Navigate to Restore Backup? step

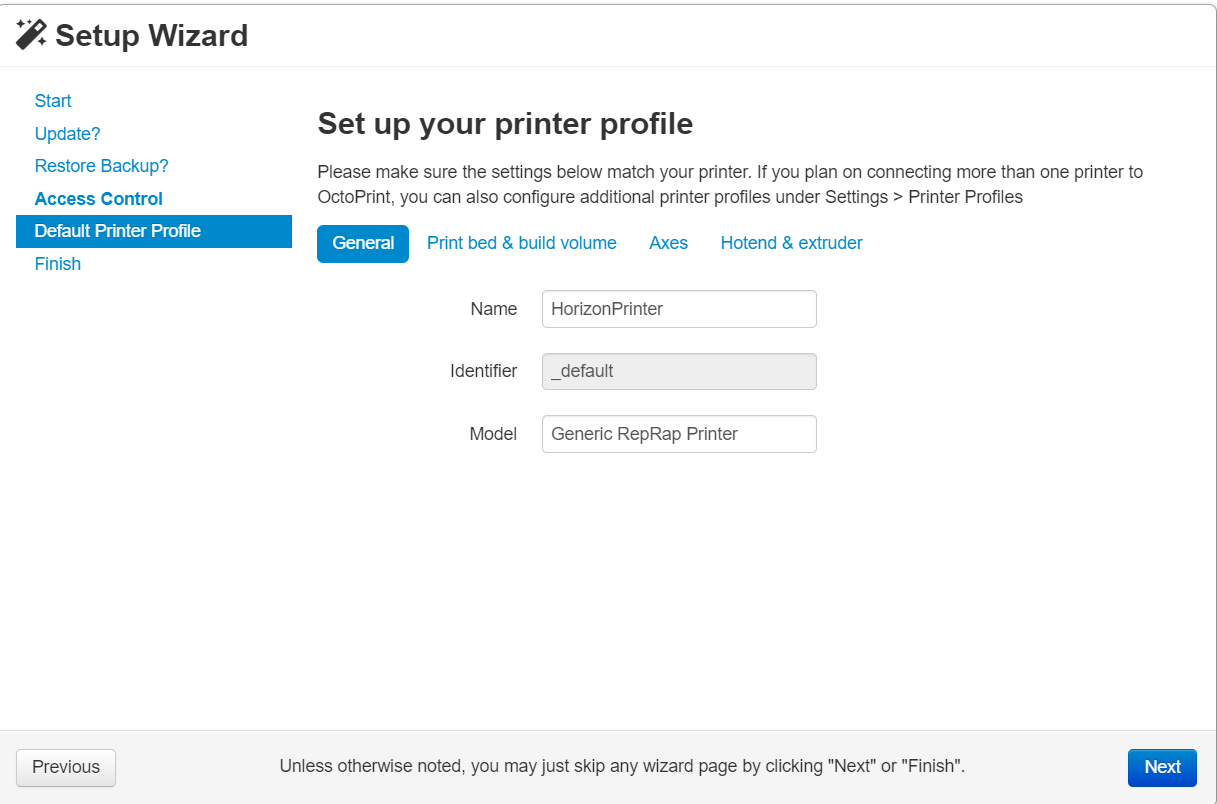click(x=101, y=166)
